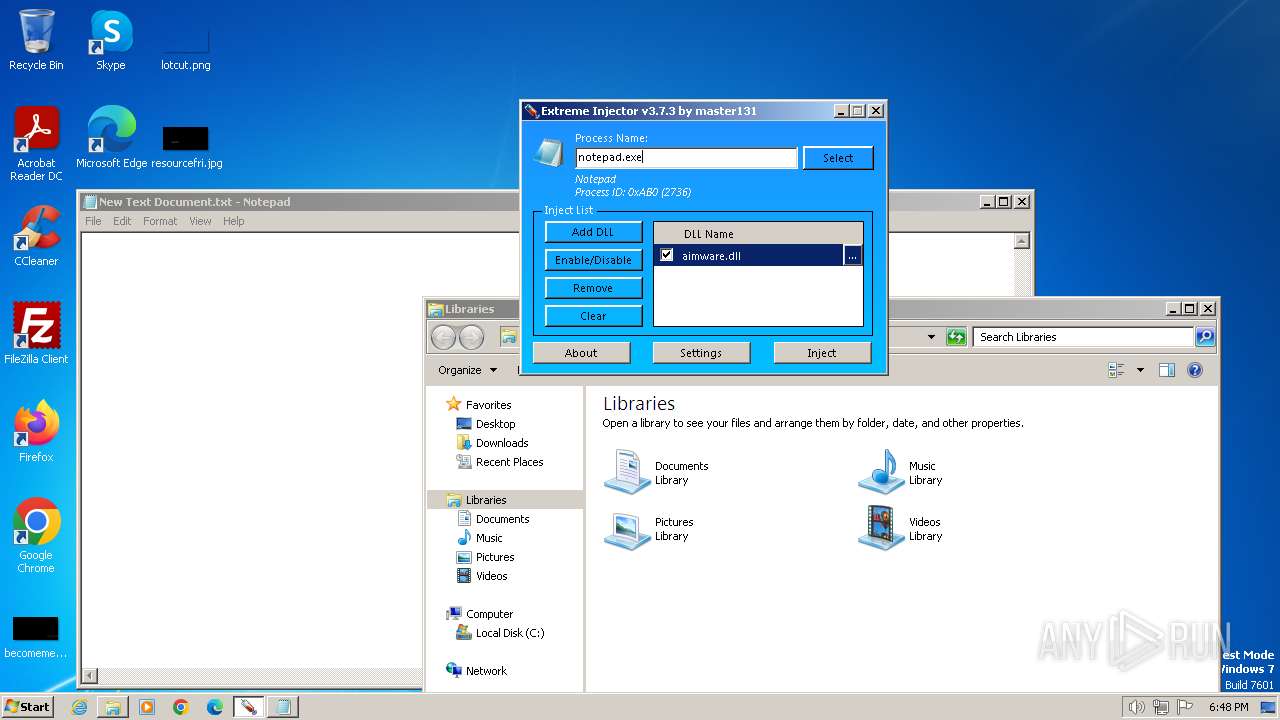This screenshot has height=720, width=1280.
Task: Select Libraries in the navigation pane
Action: [x=486, y=500]
